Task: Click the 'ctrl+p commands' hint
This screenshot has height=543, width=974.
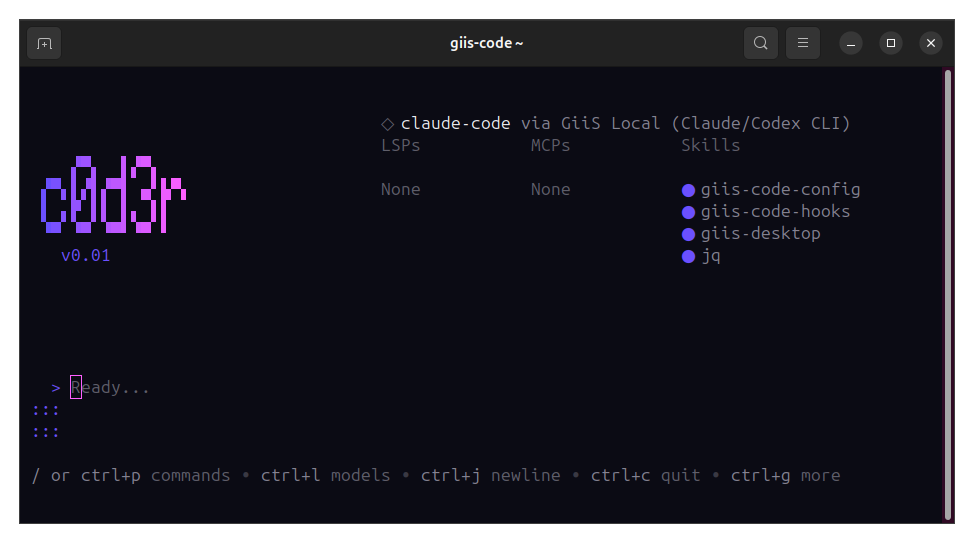Action: 155,476
